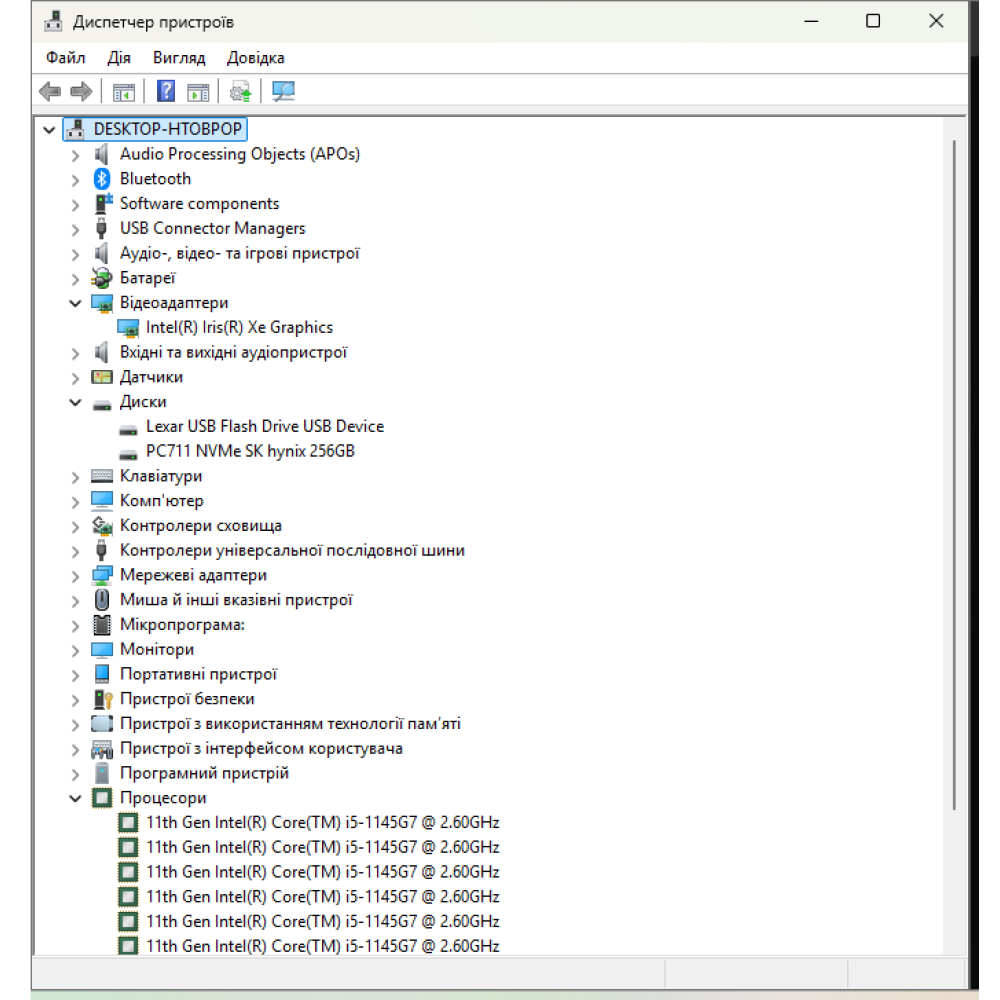The image size is (1000, 1000).
Task: Click the show/hide action pane toolbar icon
Action: click(x=198, y=92)
